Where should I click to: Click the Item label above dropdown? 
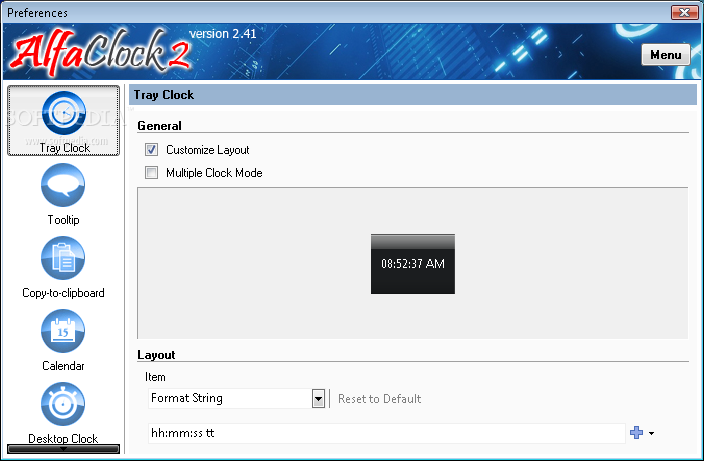[155, 377]
